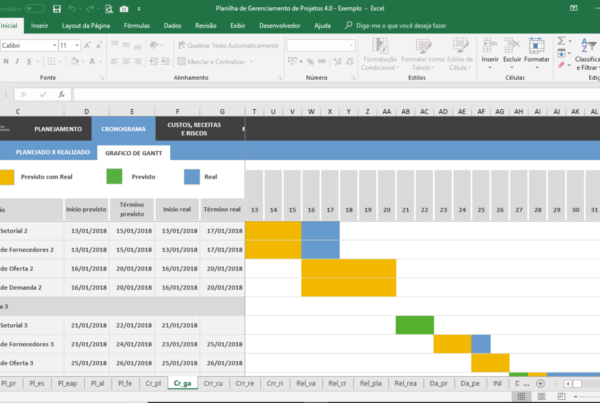The height and width of the screenshot is (403, 600).
Task: Click the Formatar cells button
Action: pyautogui.click(x=536, y=53)
